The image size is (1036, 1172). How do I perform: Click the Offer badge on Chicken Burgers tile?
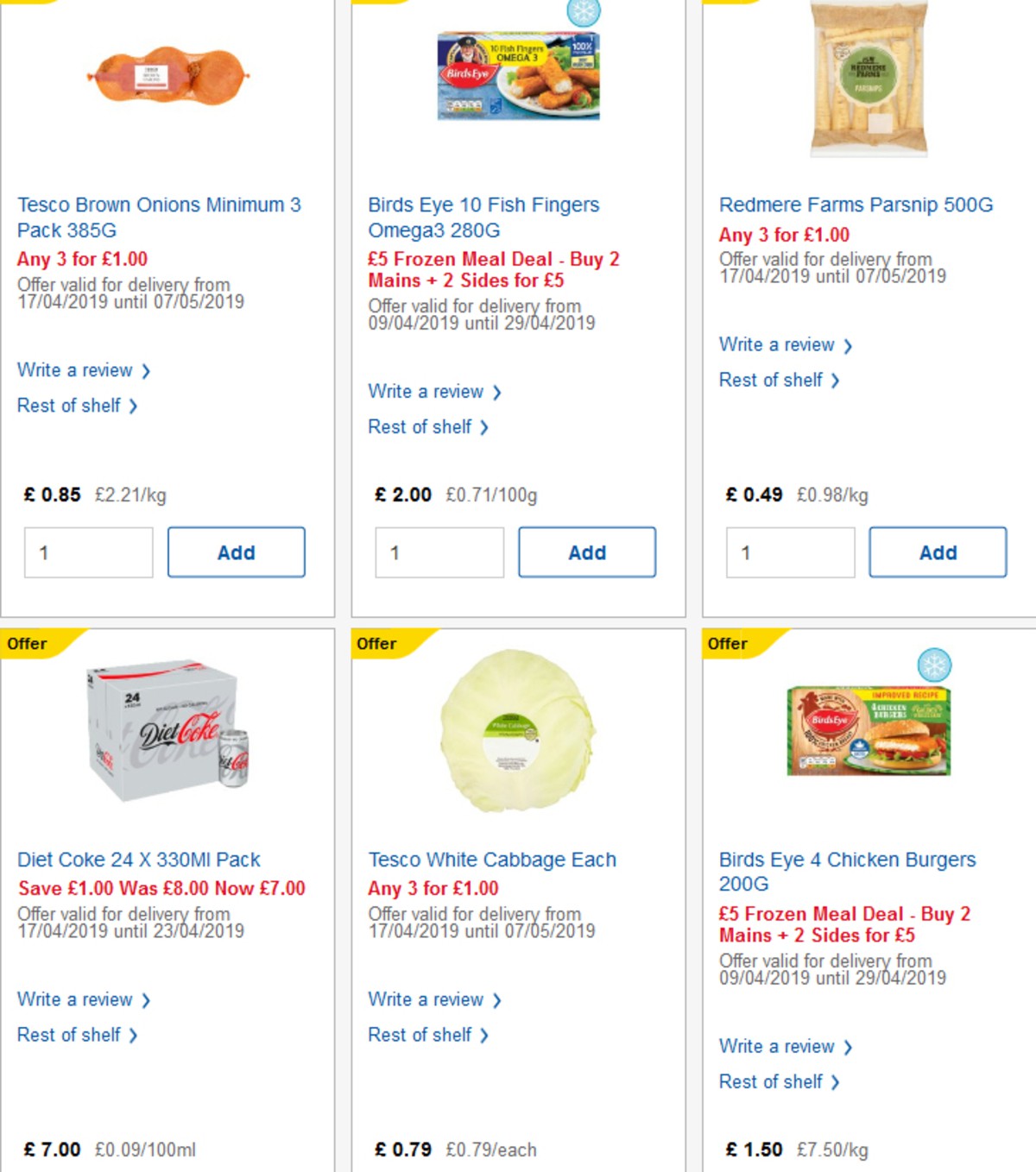pyautogui.click(x=728, y=644)
